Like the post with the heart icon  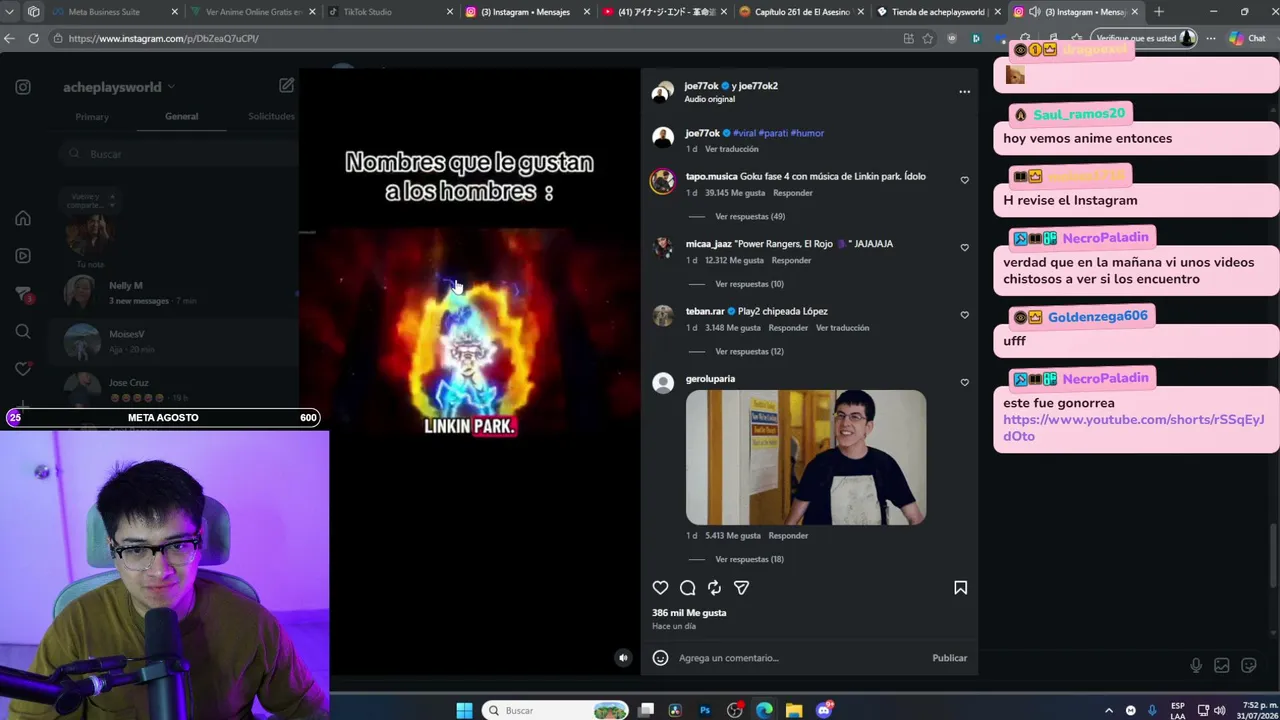[660, 588]
